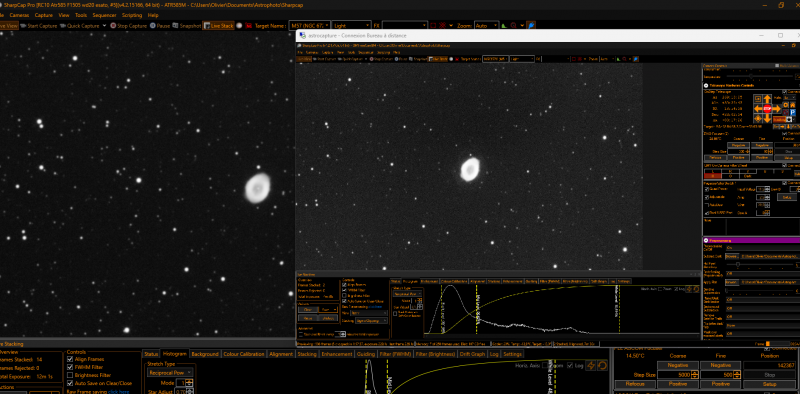Viewport: 800px width, 394px height.
Task: Switch to the Background tab
Action: coord(205,354)
